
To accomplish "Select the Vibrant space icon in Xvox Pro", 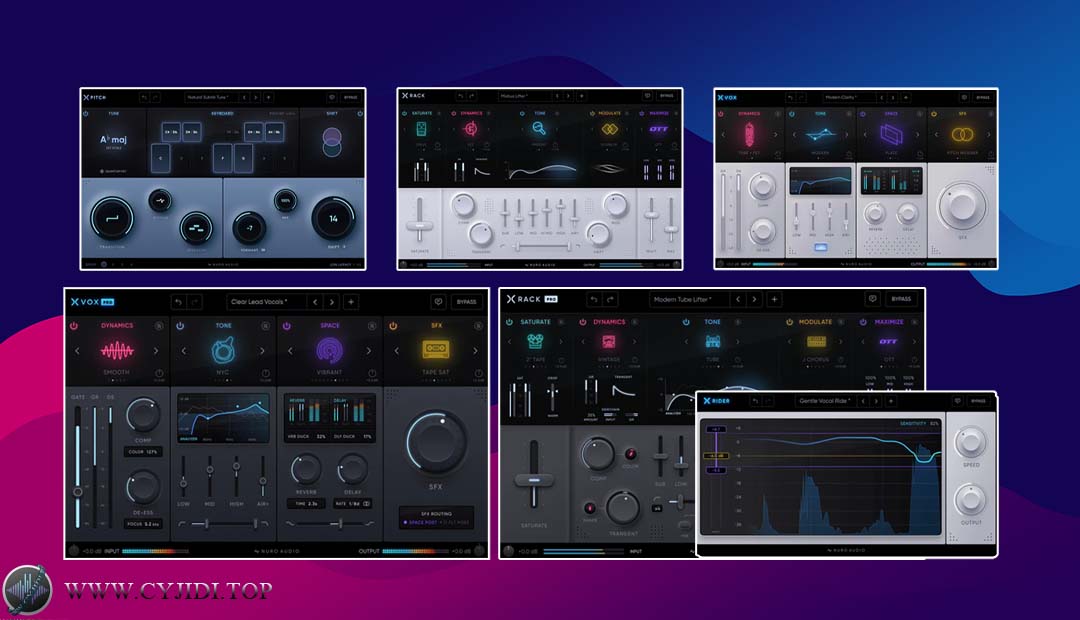I will (x=329, y=350).
